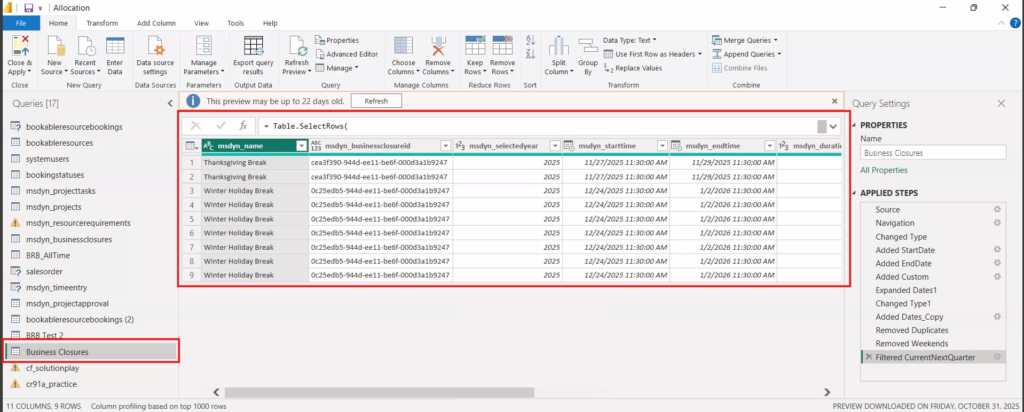Expand the formula bar with the chevron
The image size is (1024, 412).
tap(832, 126)
